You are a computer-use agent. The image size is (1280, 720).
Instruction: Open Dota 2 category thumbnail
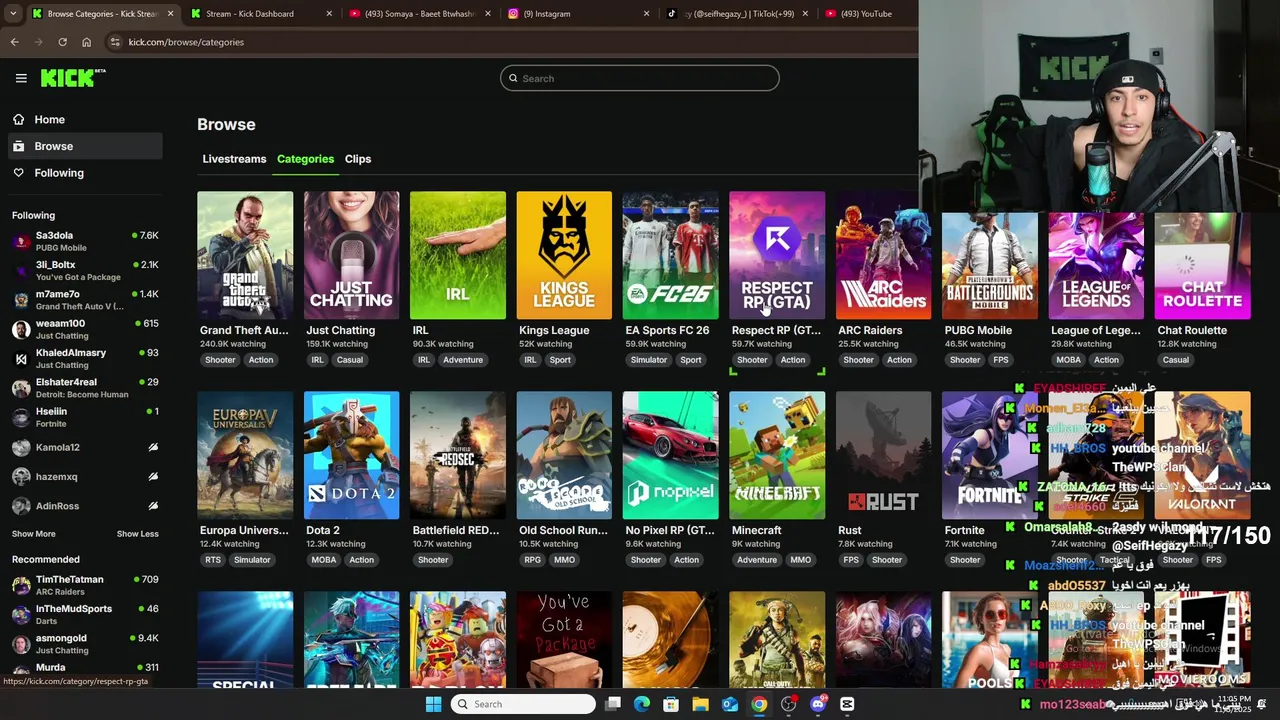(351, 455)
